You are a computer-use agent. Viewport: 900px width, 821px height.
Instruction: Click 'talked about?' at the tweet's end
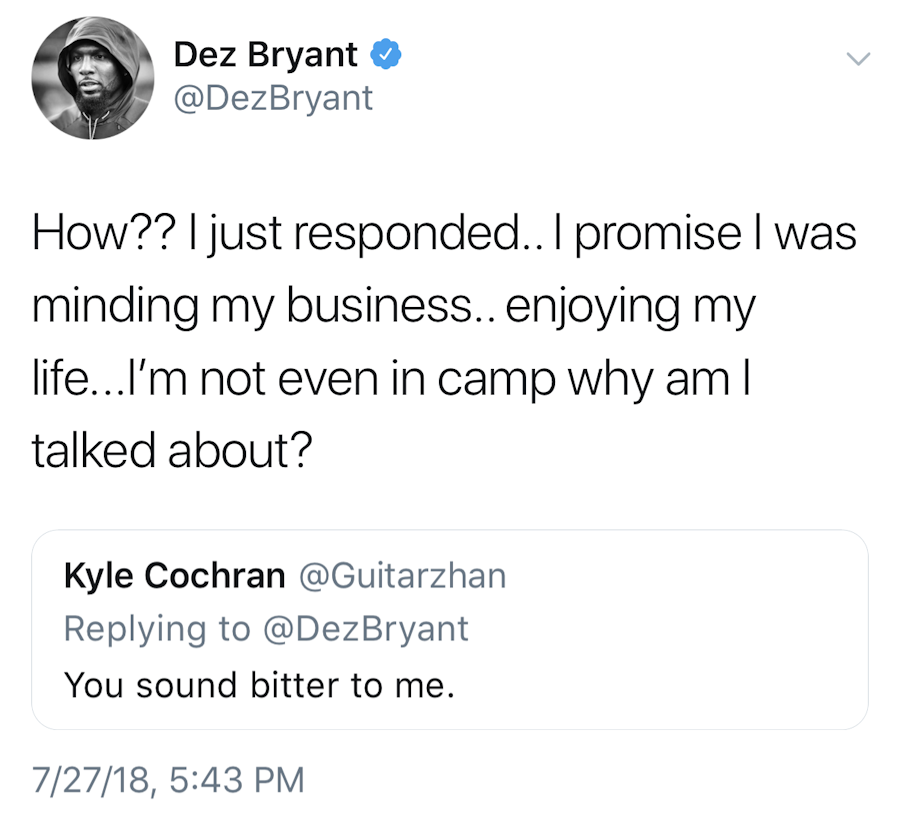(172, 450)
